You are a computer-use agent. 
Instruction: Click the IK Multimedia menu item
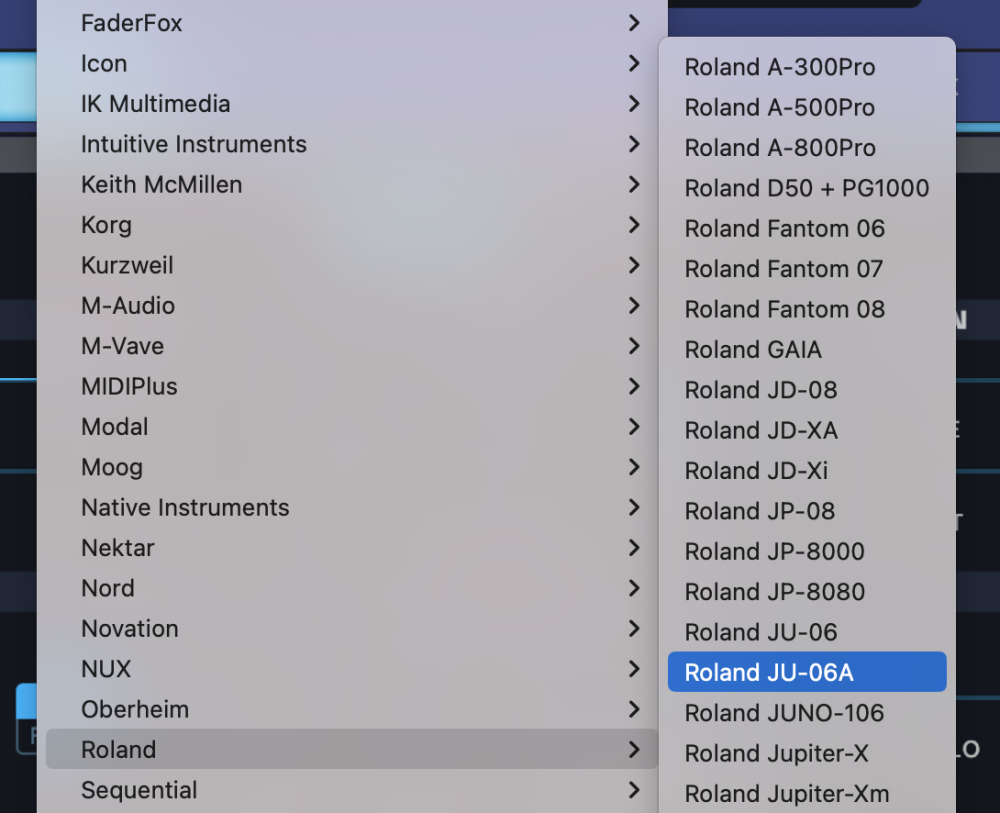pos(155,104)
